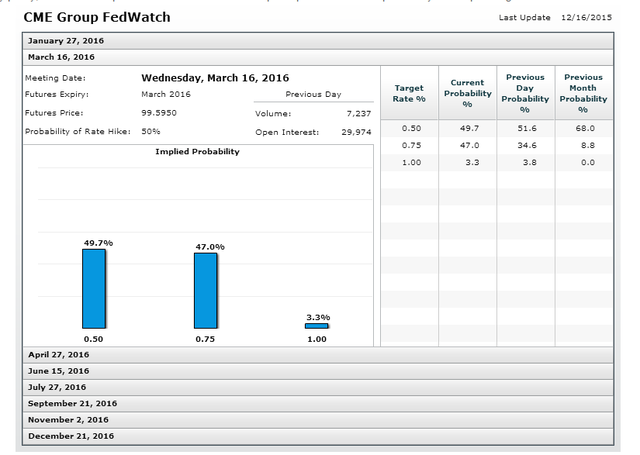640x455 pixels.
Task: Expand the January 27, 2016 meeting section
Action: pyautogui.click(x=318, y=41)
